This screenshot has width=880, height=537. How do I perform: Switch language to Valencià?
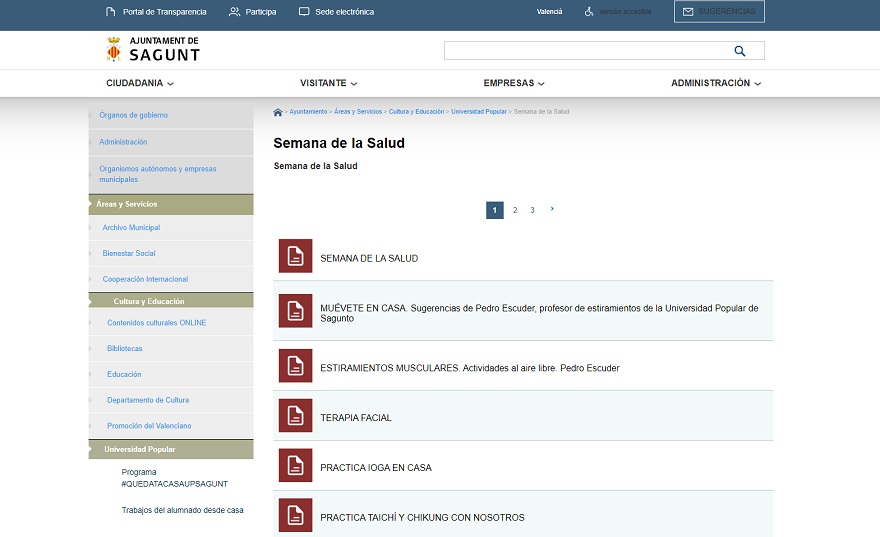[x=549, y=12]
